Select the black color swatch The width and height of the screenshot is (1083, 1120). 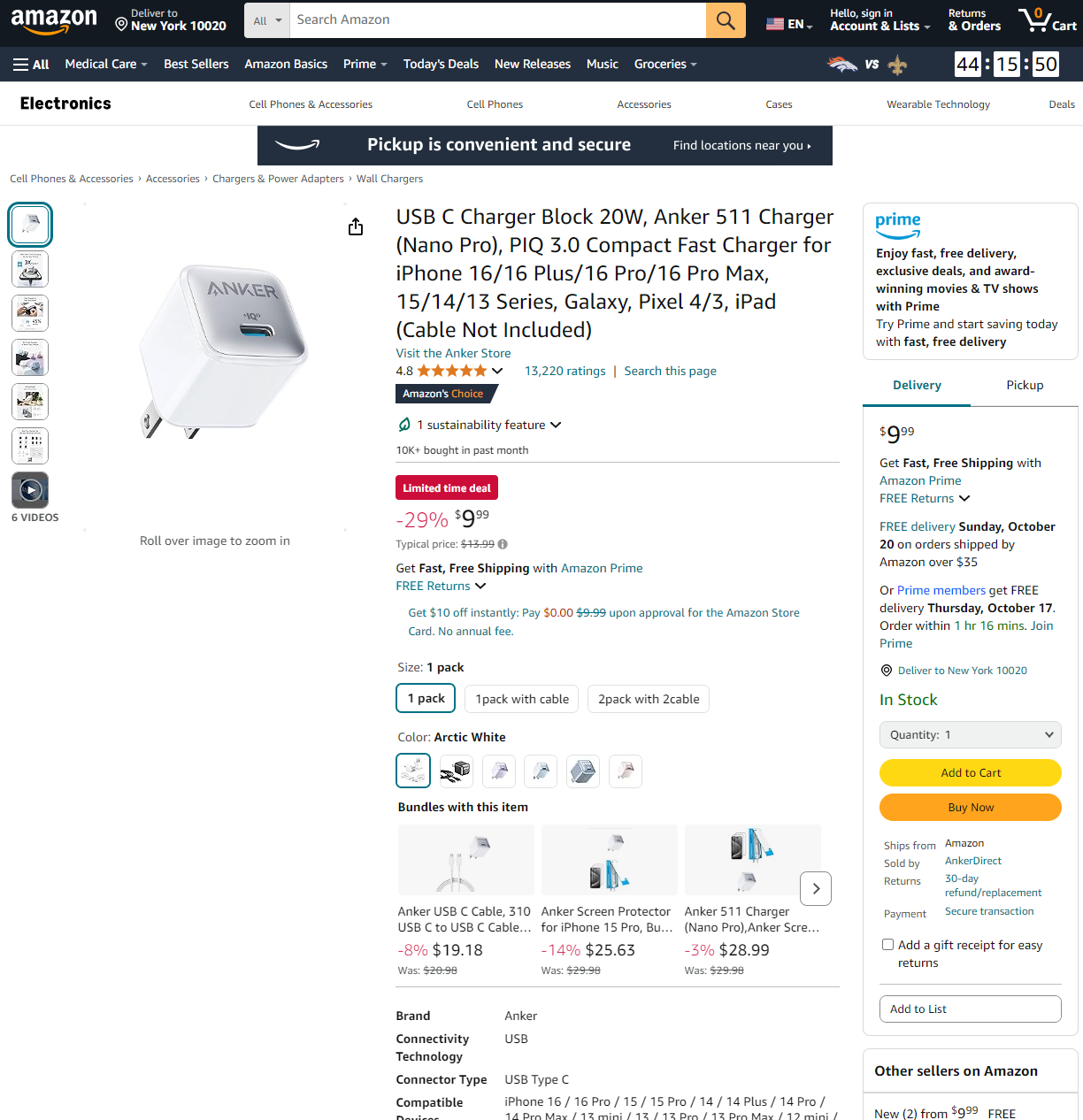(x=456, y=771)
